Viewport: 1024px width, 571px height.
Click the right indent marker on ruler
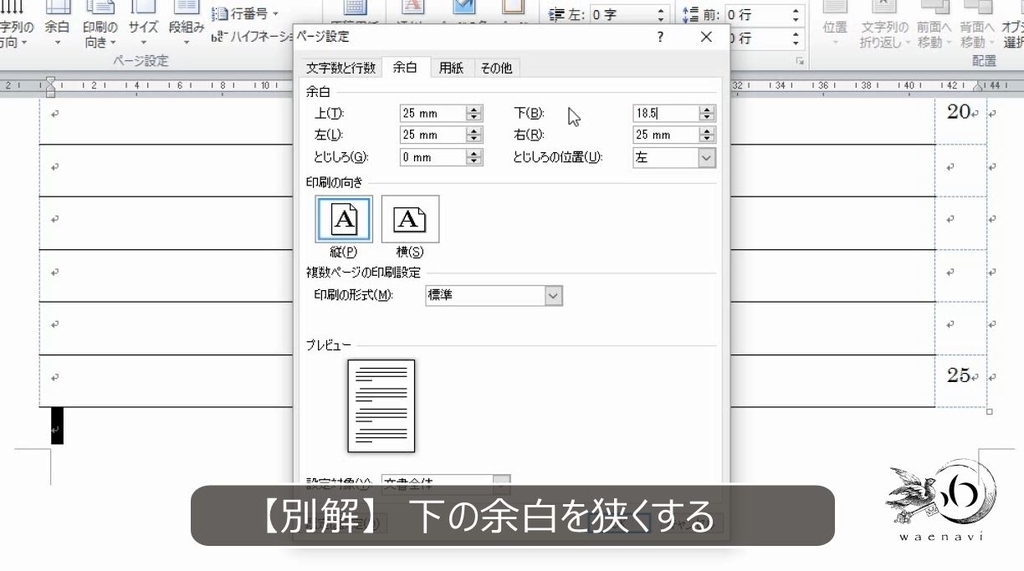(978, 86)
